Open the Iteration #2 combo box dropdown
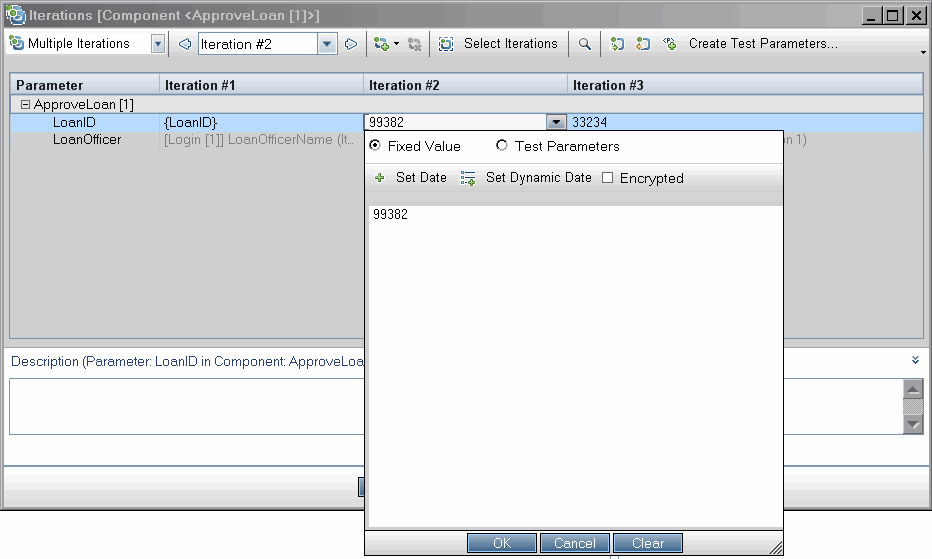 point(326,44)
